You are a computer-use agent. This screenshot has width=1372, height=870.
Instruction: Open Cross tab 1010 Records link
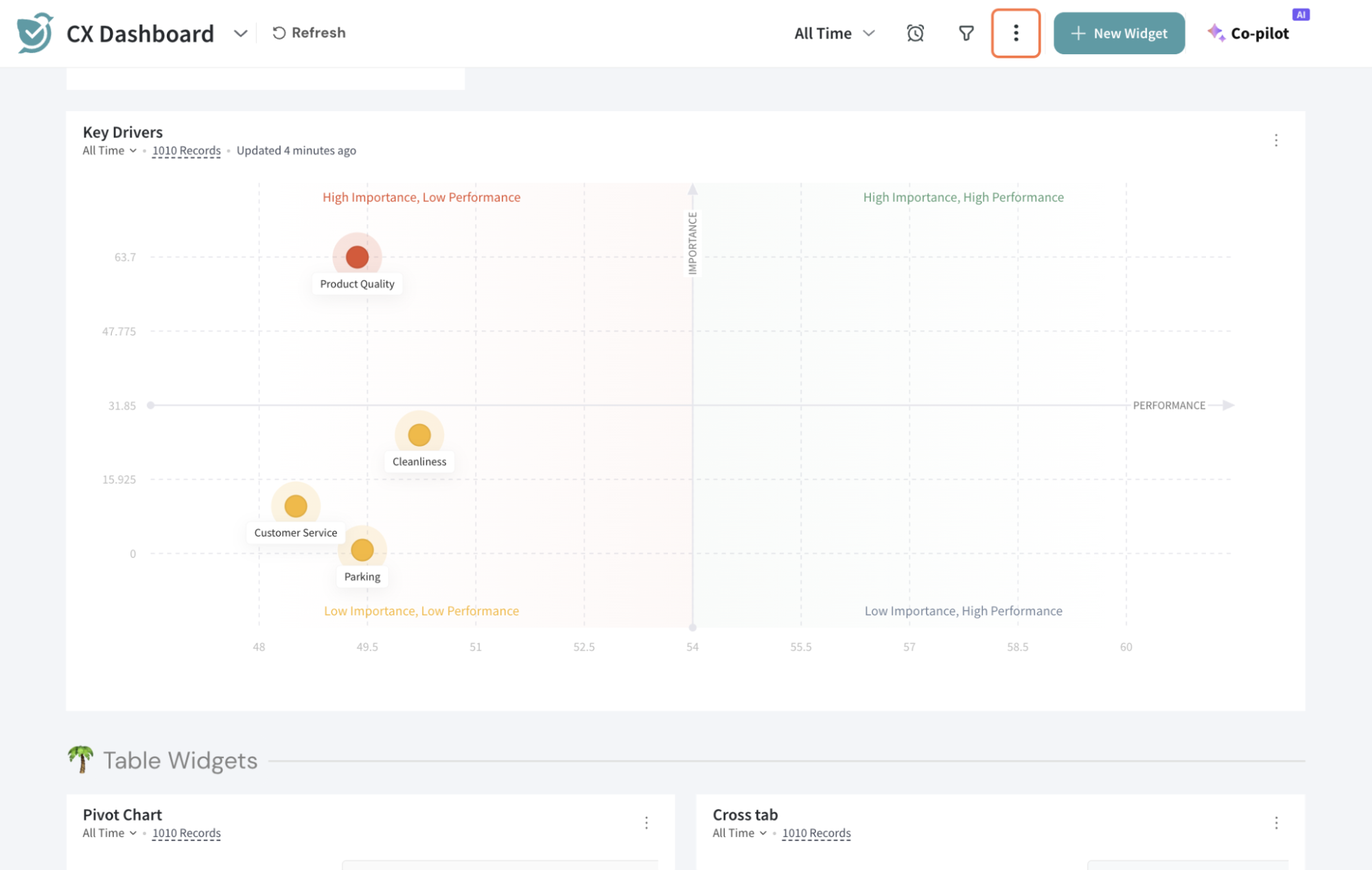tap(816, 833)
